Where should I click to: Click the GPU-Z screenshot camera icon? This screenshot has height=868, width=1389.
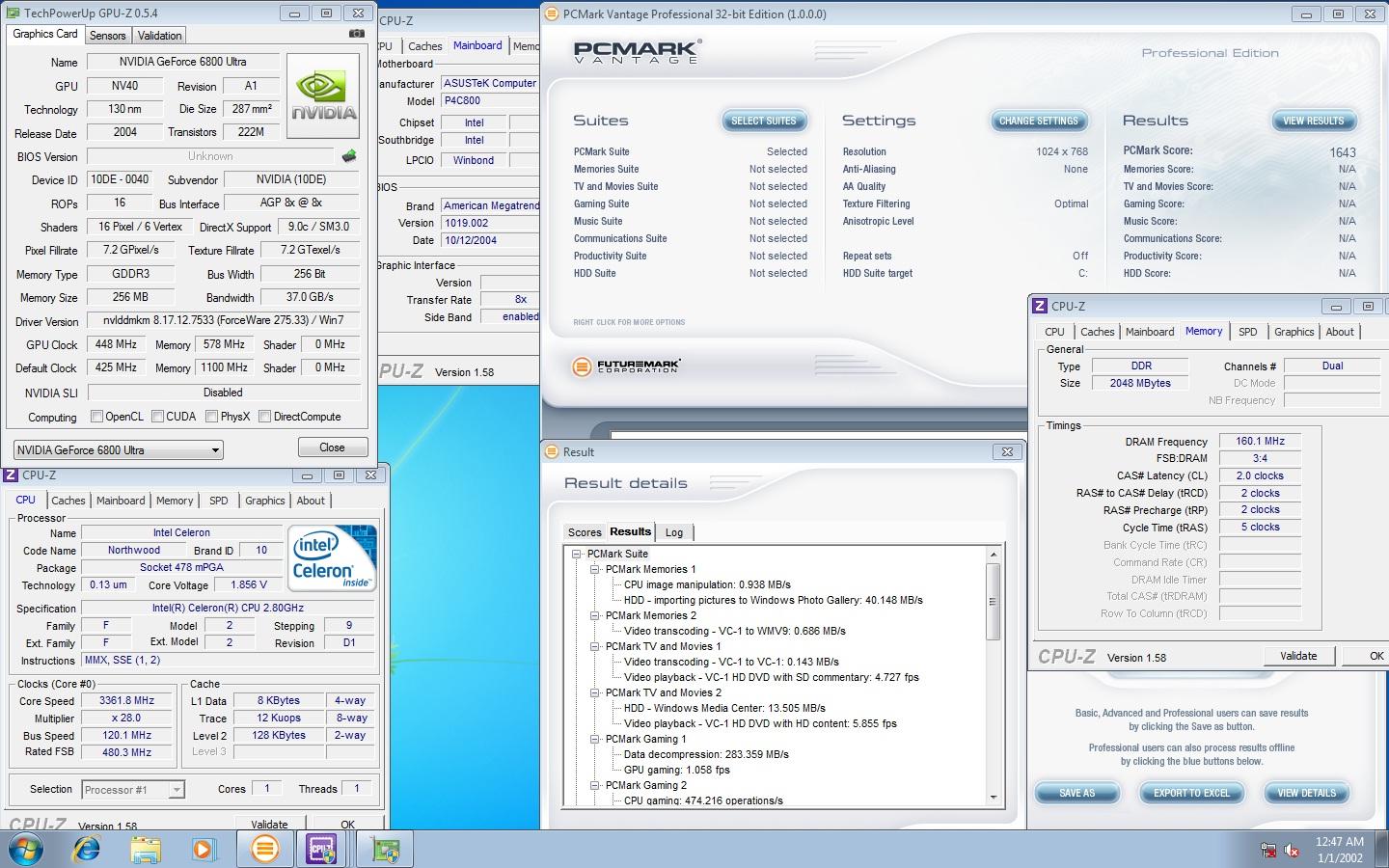coord(357,34)
